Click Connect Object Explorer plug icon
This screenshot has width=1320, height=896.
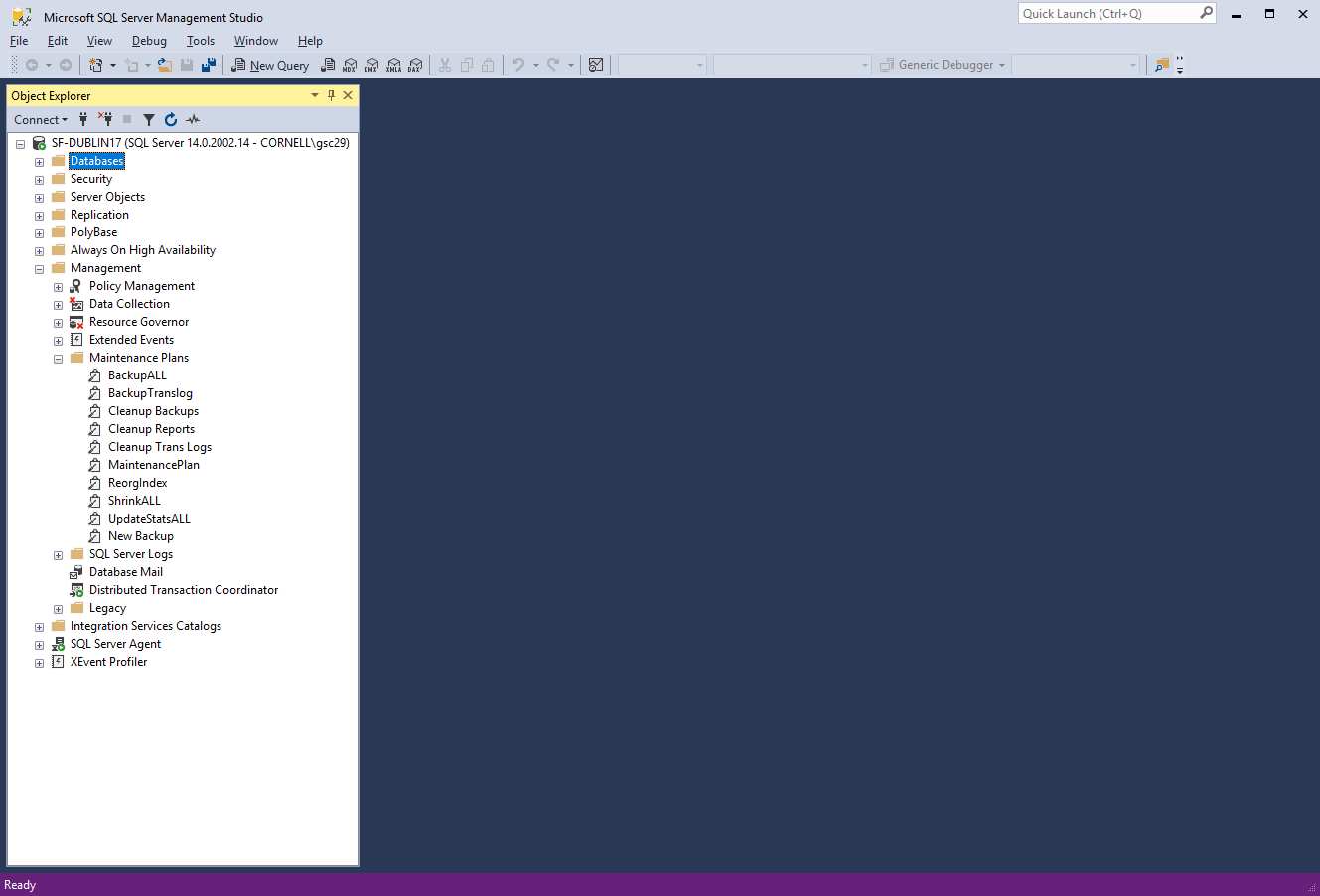83,119
